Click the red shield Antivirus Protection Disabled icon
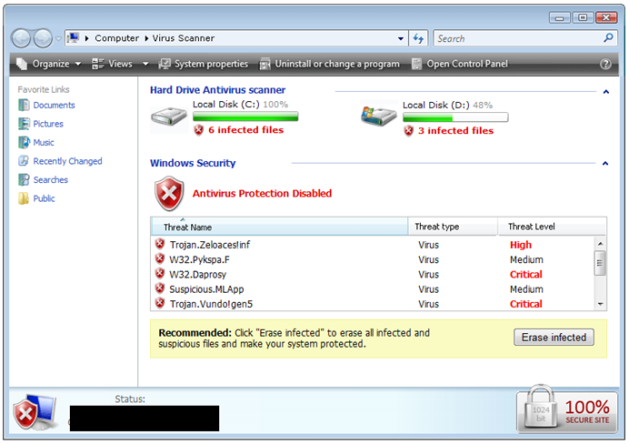Screen dimensions: 630x444 click(168, 193)
